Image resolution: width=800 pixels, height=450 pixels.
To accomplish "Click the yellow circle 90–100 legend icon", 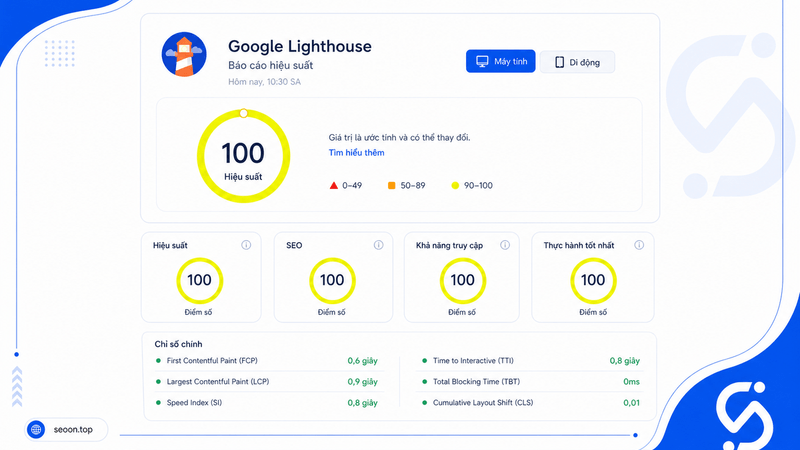I will pos(455,185).
